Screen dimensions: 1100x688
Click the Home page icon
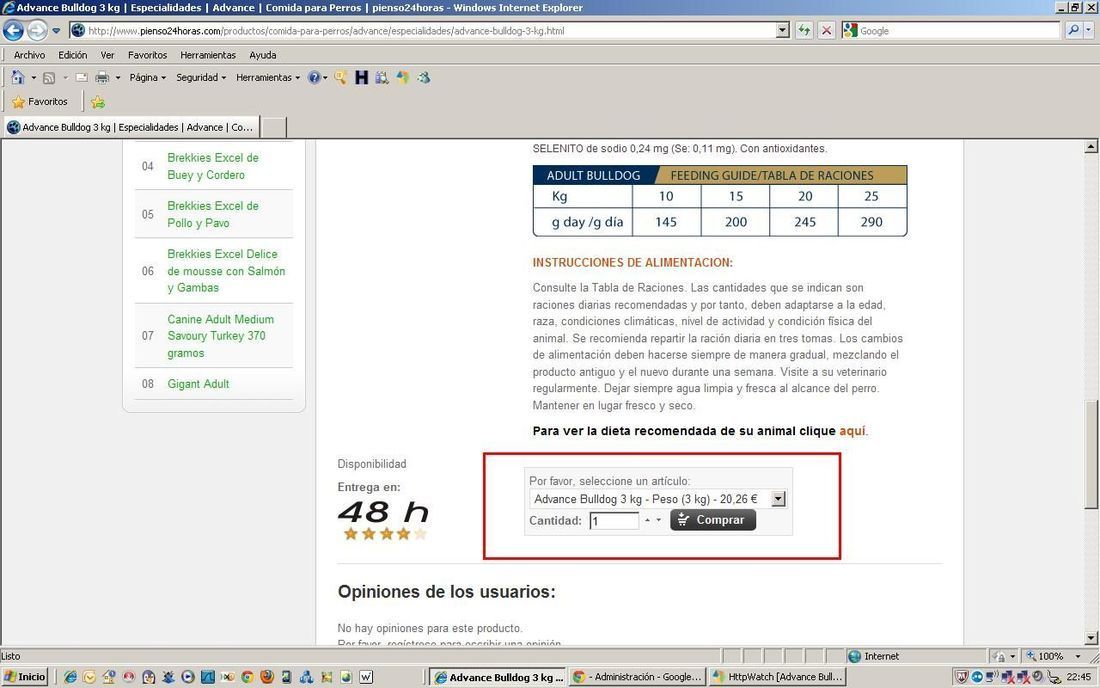18,77
